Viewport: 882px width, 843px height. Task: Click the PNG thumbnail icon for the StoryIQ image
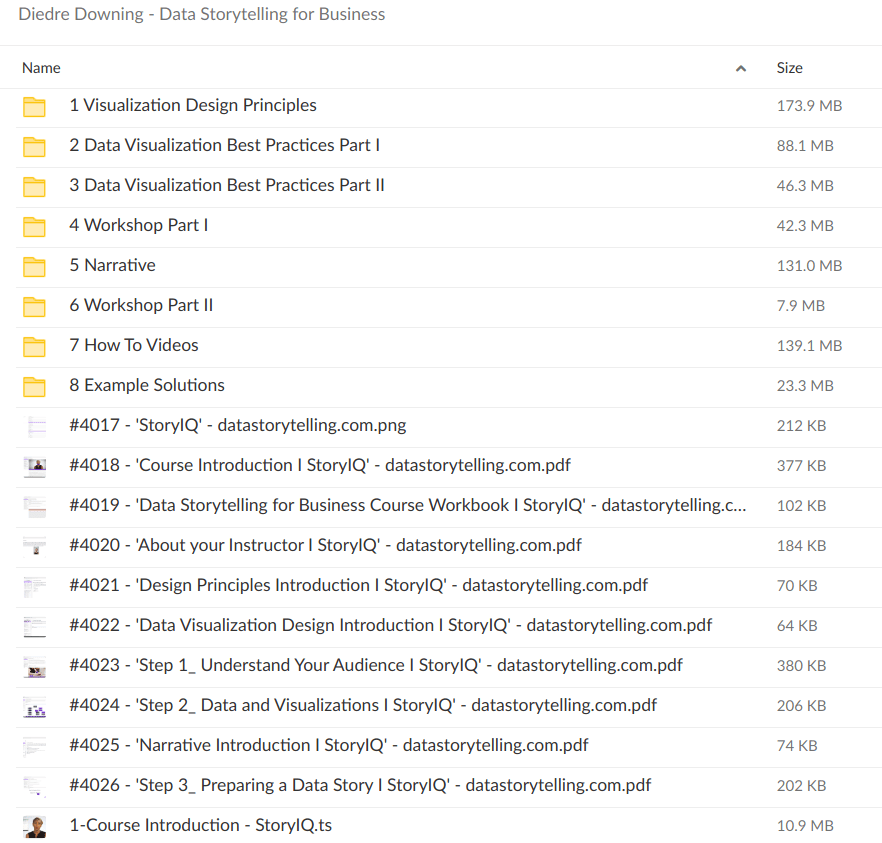coord(33,425)
